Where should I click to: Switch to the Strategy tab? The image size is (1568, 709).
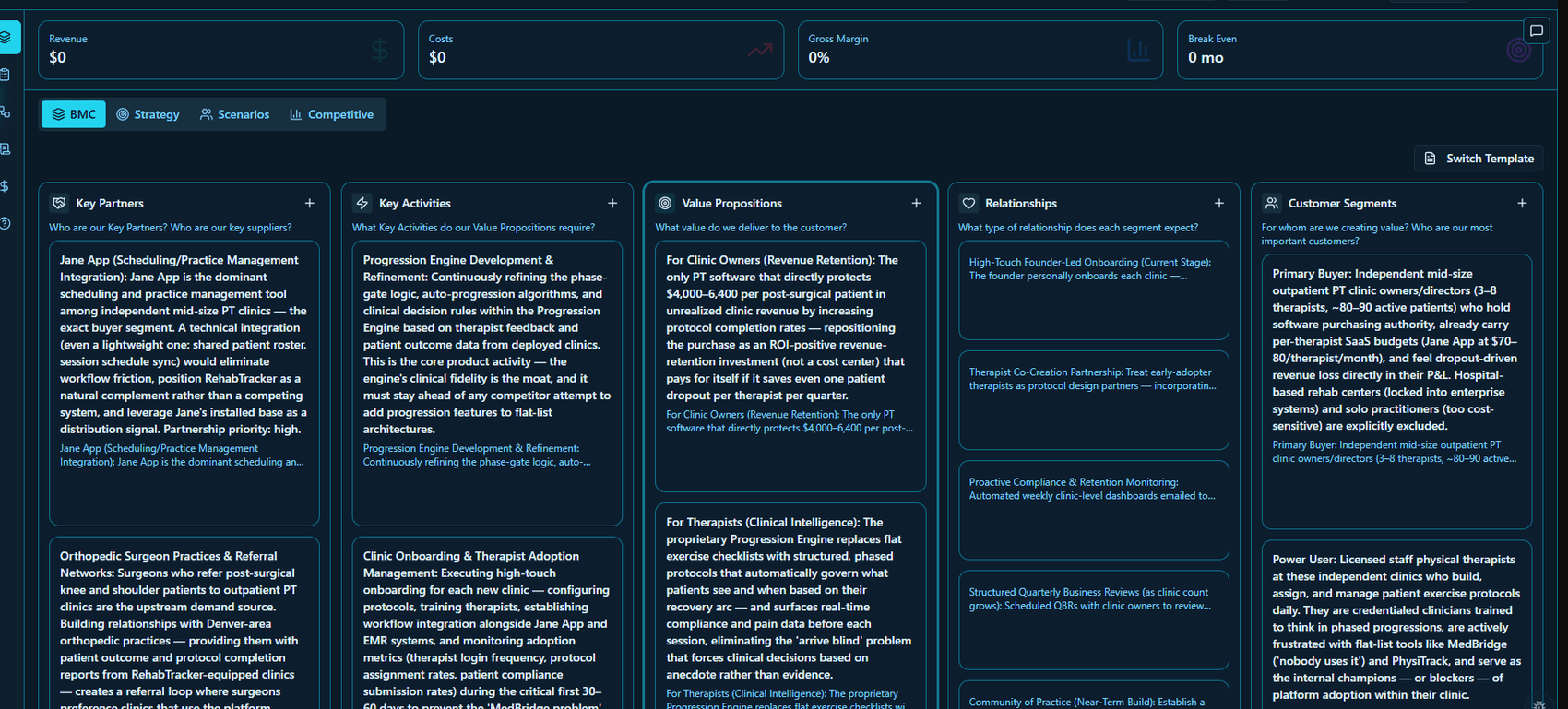pyautogui.click(x=148, y=114)
